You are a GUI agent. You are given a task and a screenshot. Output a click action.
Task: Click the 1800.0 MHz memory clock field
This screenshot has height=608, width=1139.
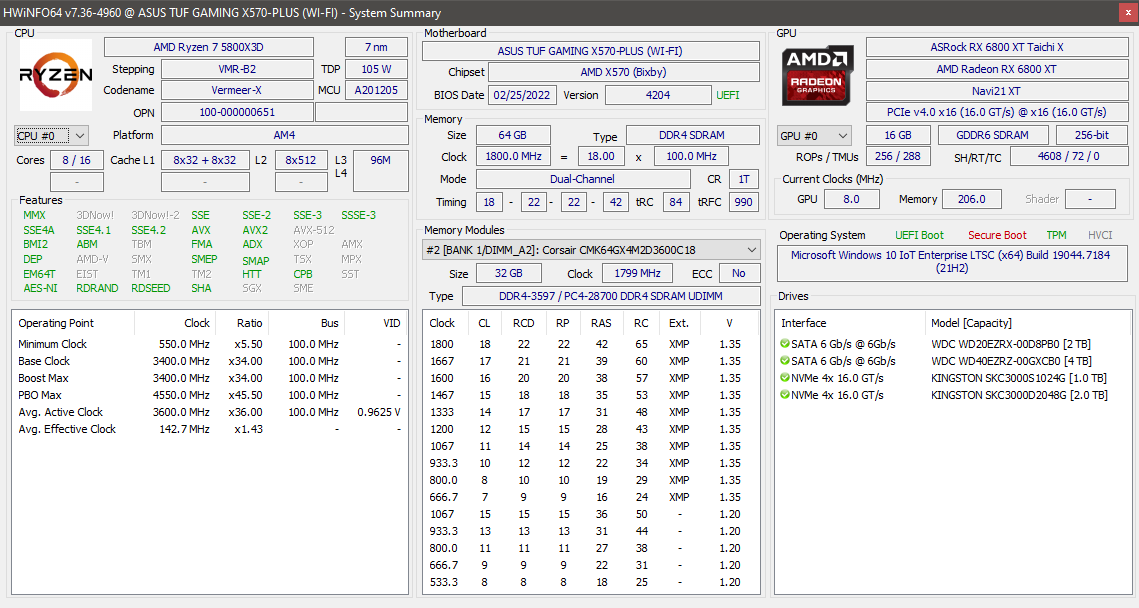pyautogui.click(x=513, y=156)
